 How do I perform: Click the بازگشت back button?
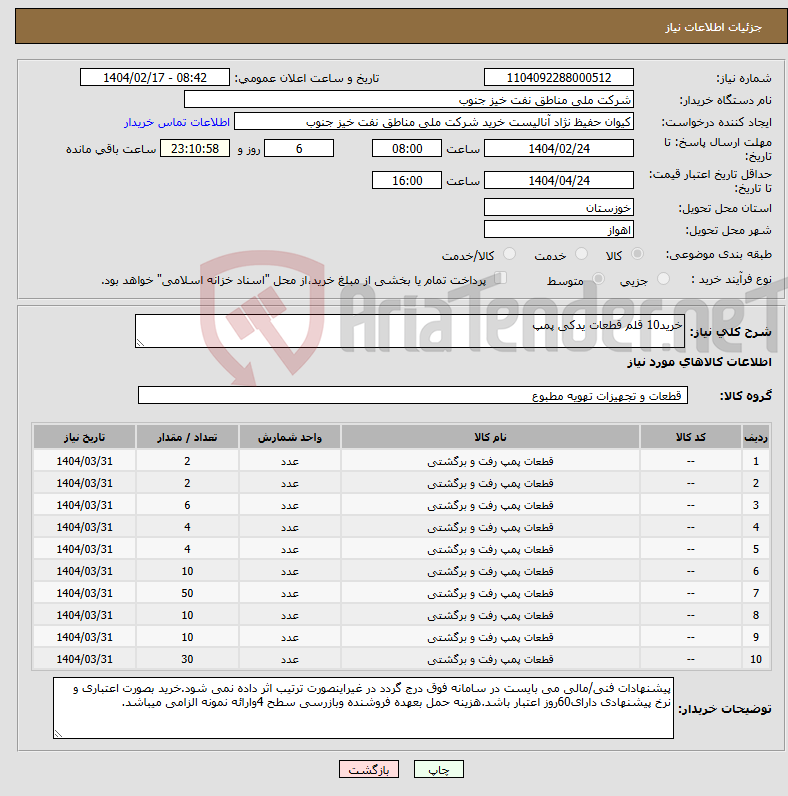pyautogui.click(x=369, y=769)
